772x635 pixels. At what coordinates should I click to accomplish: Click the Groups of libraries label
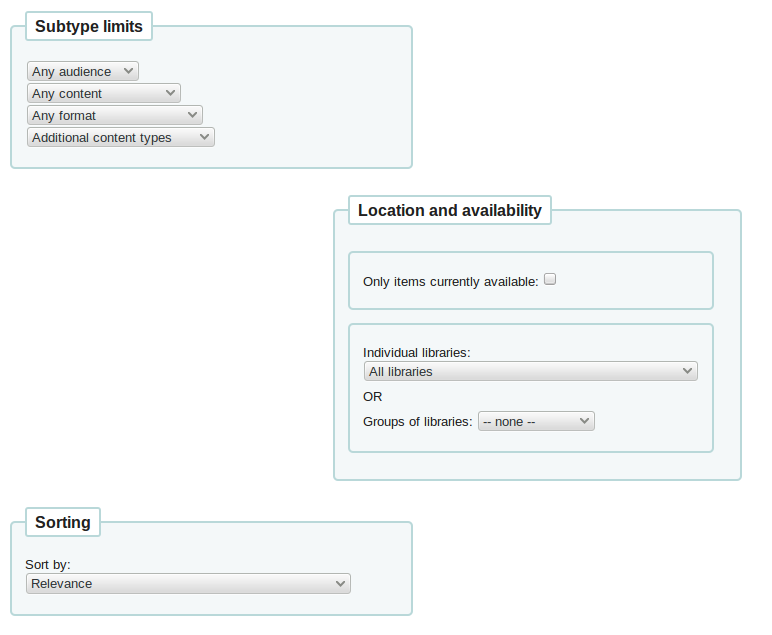point(417,422)
